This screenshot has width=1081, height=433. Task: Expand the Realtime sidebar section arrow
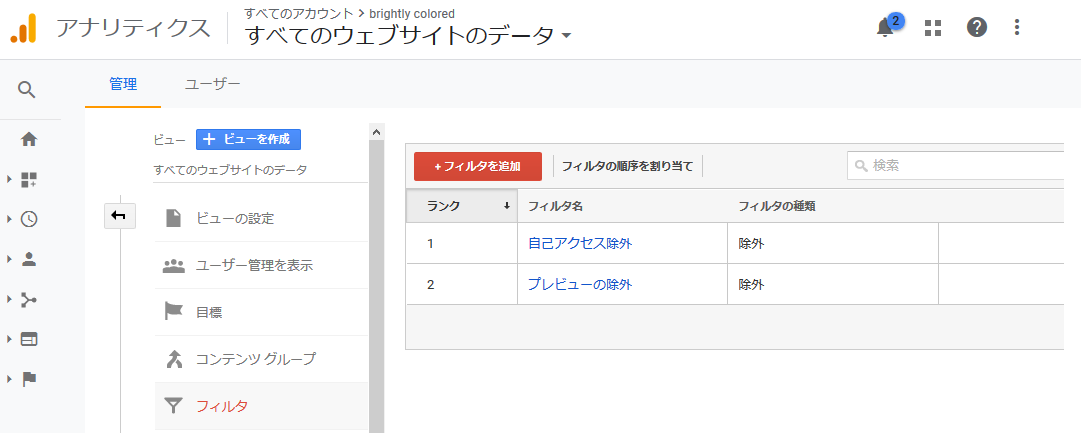pos(10,219)
